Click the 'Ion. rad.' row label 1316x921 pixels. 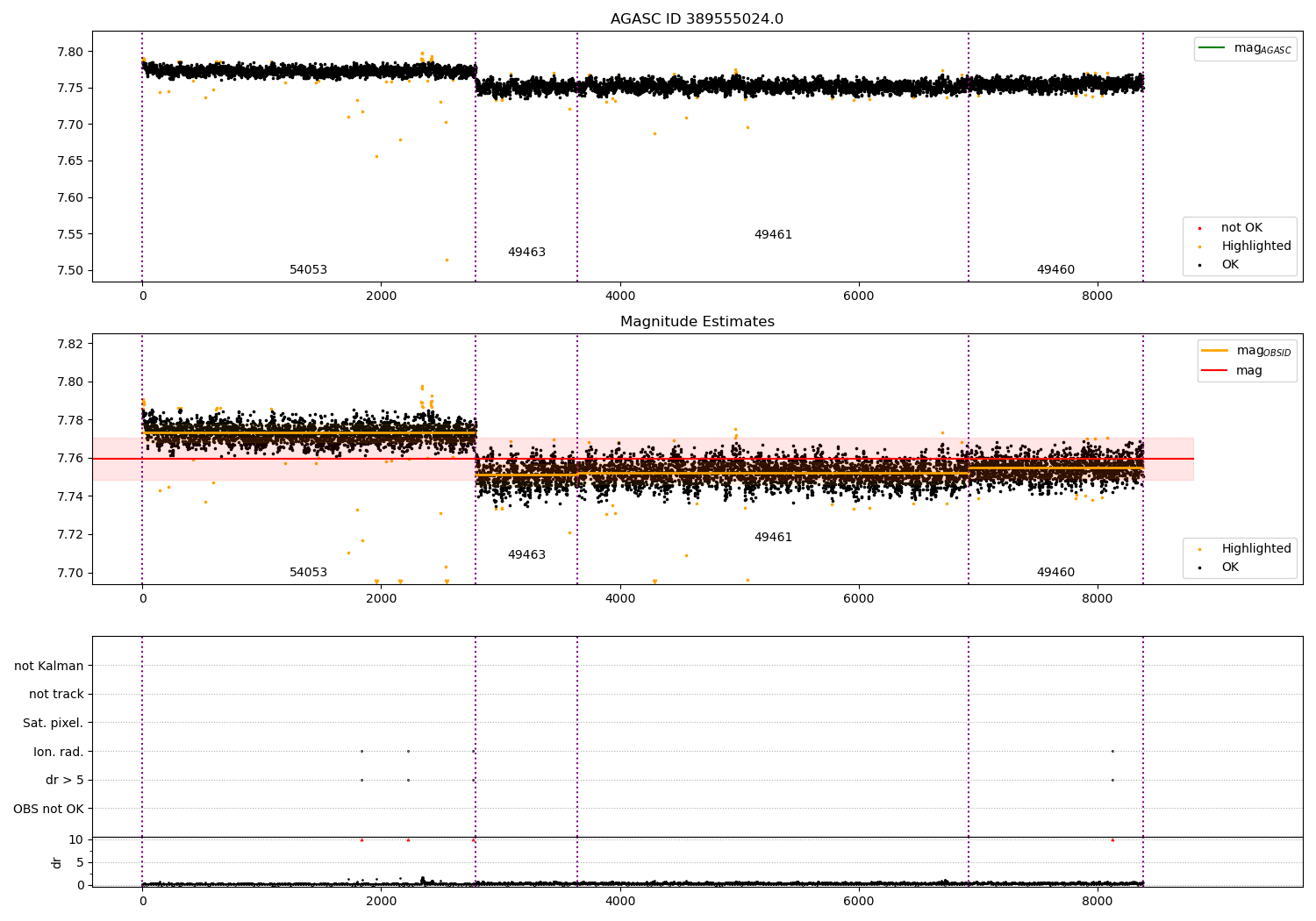pyautogui.click(x=59, y=753)
